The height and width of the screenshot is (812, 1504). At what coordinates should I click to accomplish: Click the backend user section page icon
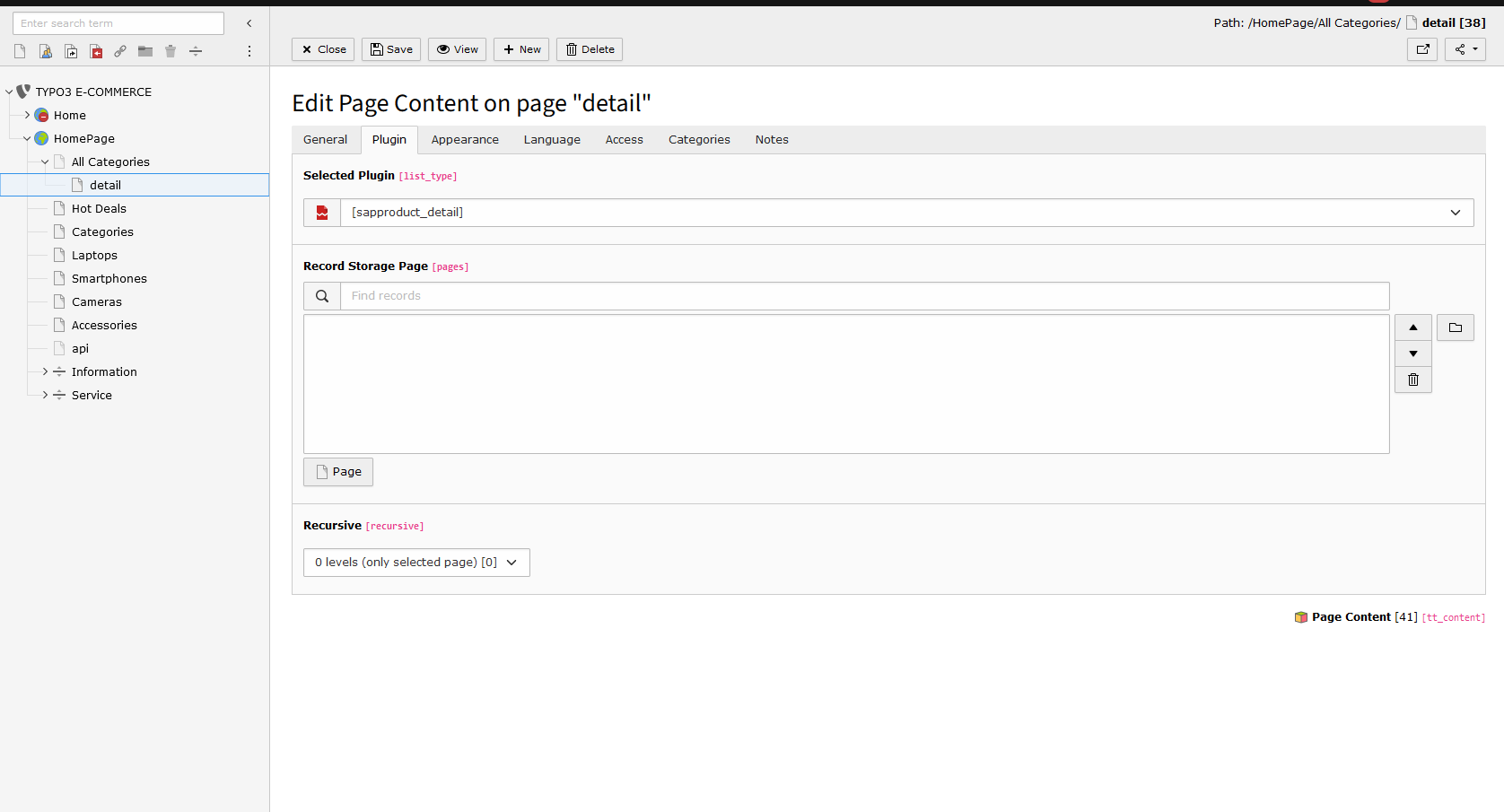click(x=45, y=51)
